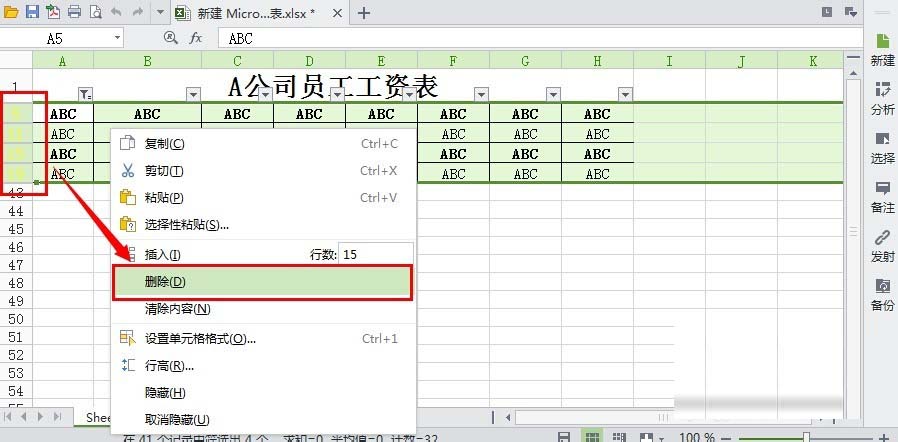Open Print Preview from quick toolbar
898x442 pixels.
(x=95, y=13)
